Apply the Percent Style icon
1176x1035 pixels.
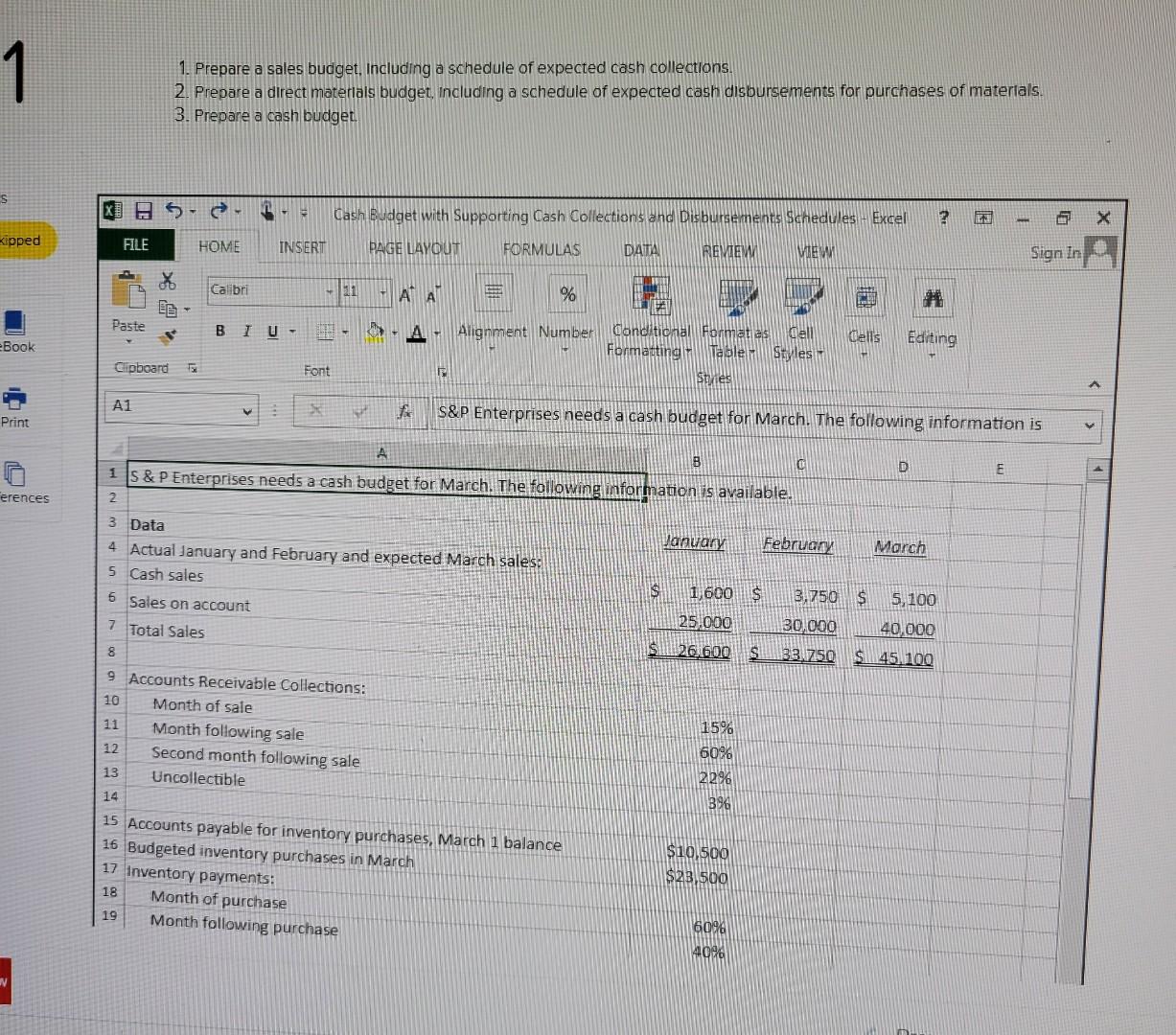coord(565,294)
